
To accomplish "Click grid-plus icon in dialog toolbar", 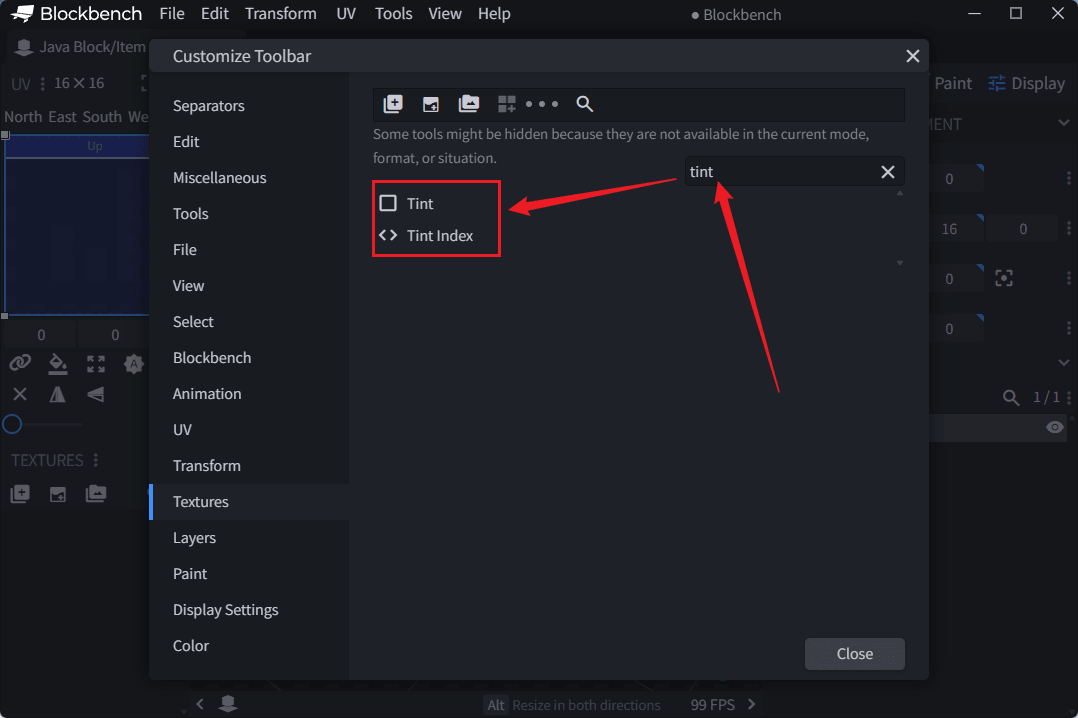I will click(507, 104).
